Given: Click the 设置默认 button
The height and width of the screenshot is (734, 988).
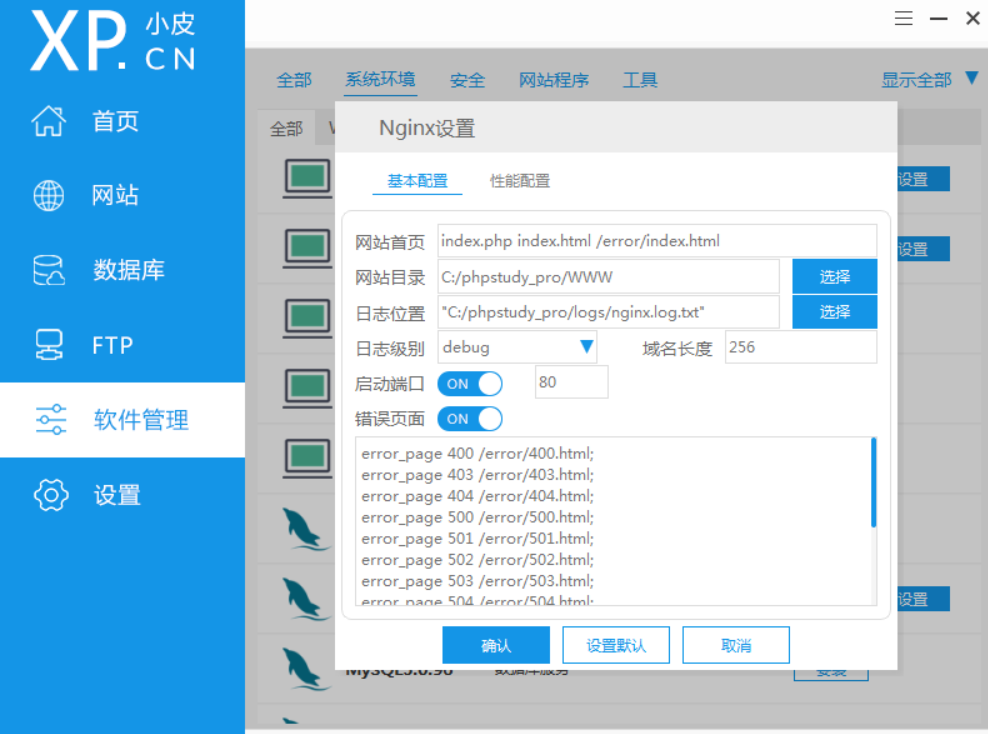Looking at the screenshot, I should tap(616, 645).
